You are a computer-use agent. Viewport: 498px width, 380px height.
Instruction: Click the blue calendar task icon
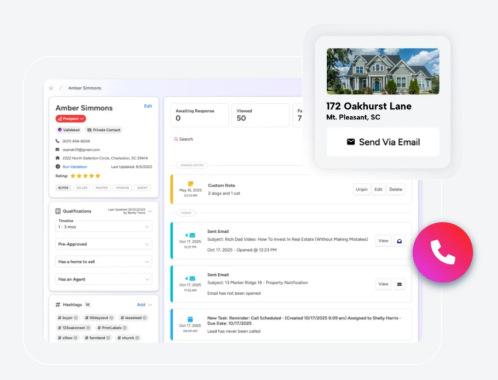[x=190, y=319]
